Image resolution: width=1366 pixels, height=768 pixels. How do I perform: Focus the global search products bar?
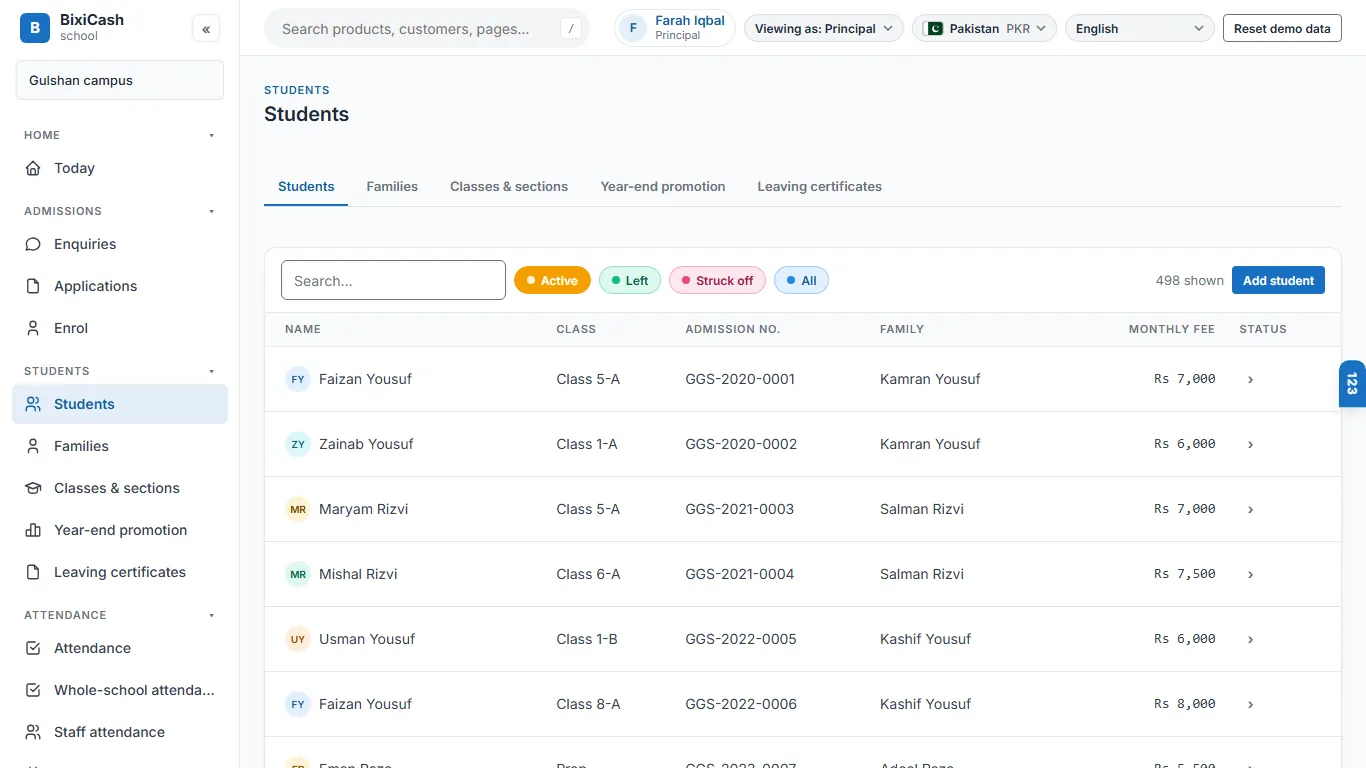[x=427, y=29]
